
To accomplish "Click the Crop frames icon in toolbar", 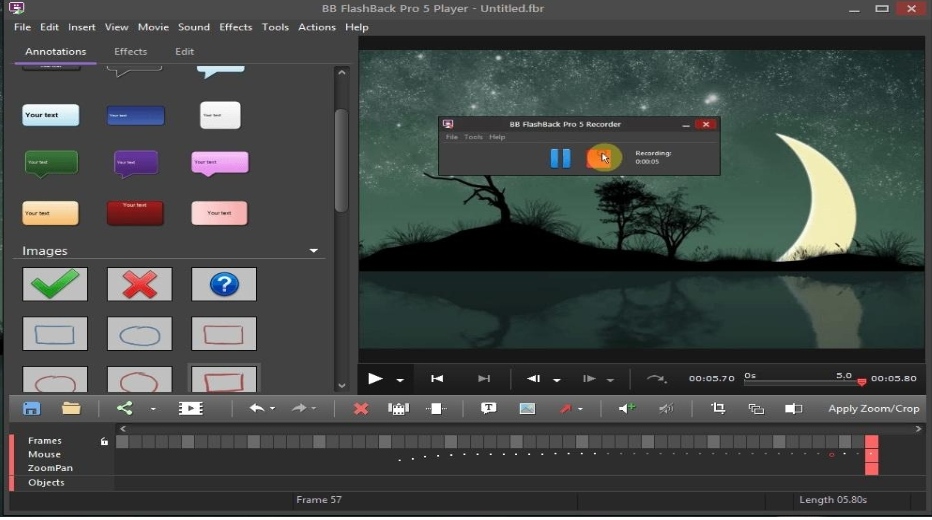I will pyautogui.click(x=436, y=408).
